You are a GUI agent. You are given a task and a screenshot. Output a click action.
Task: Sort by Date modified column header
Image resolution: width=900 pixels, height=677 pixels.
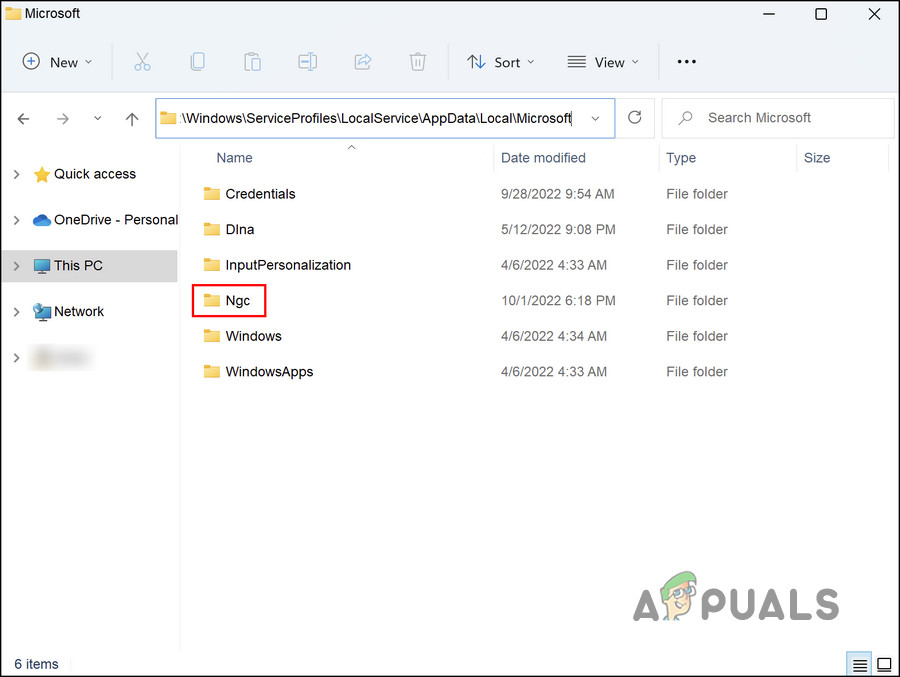click(x=543, y=158)
